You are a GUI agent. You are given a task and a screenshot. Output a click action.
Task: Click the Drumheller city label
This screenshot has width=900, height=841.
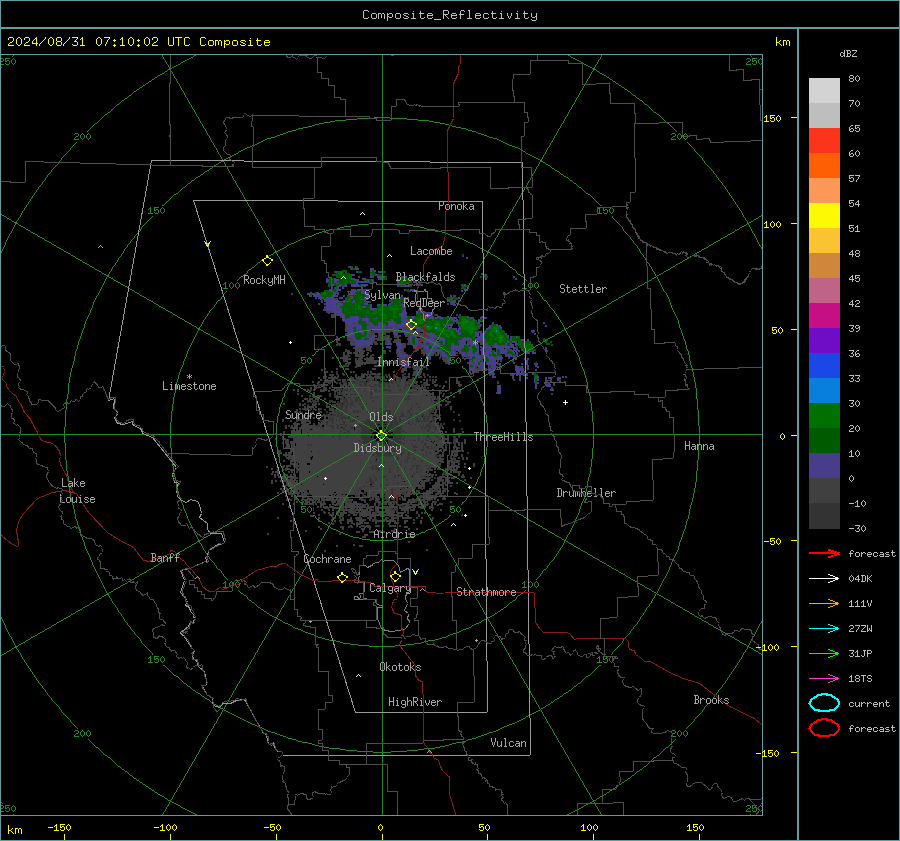586,493
